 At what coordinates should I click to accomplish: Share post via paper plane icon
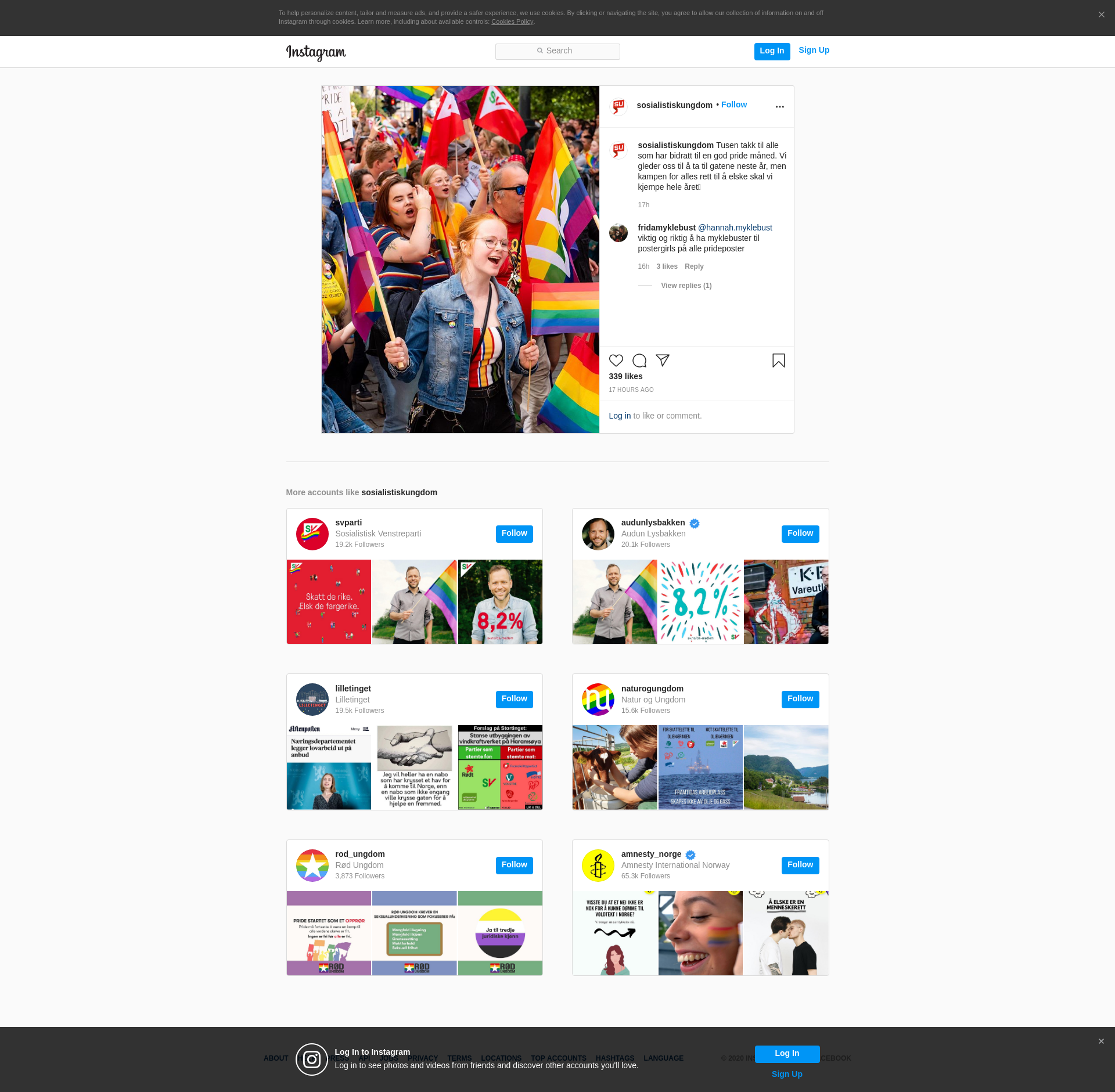point(663,361)
